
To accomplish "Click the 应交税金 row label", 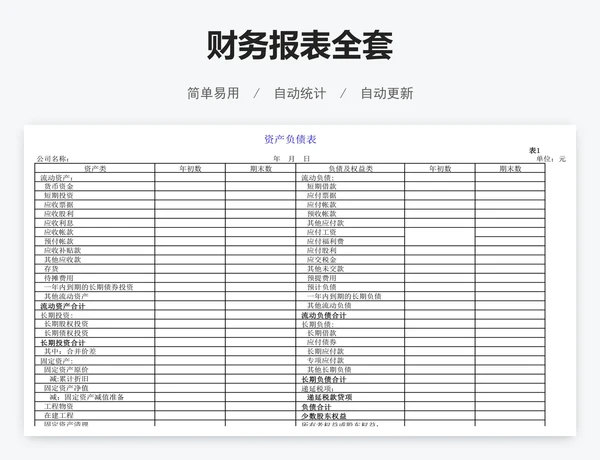I will [321, 260].
